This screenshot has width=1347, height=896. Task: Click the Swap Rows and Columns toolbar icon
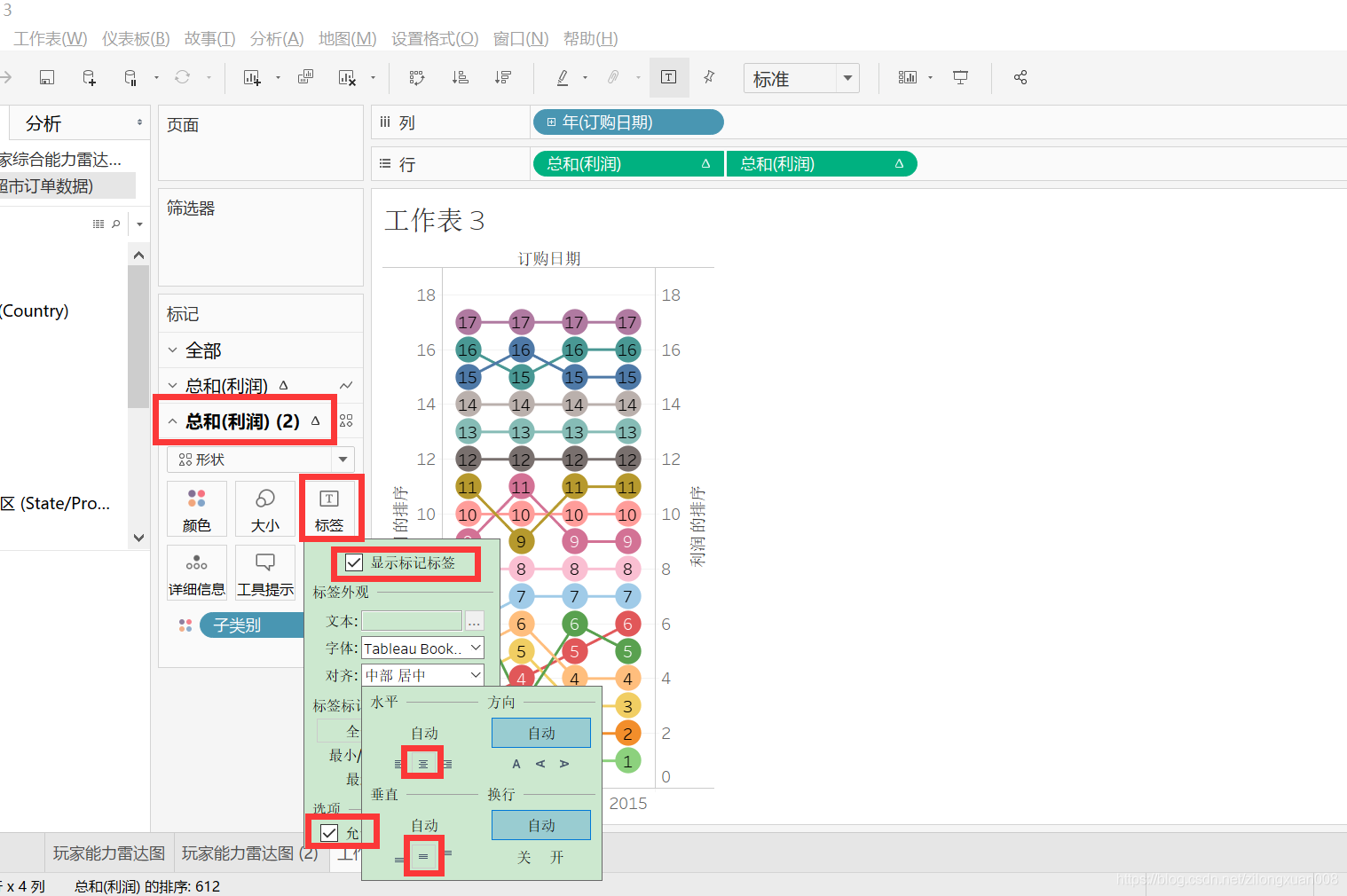click(x=416, y=77)
